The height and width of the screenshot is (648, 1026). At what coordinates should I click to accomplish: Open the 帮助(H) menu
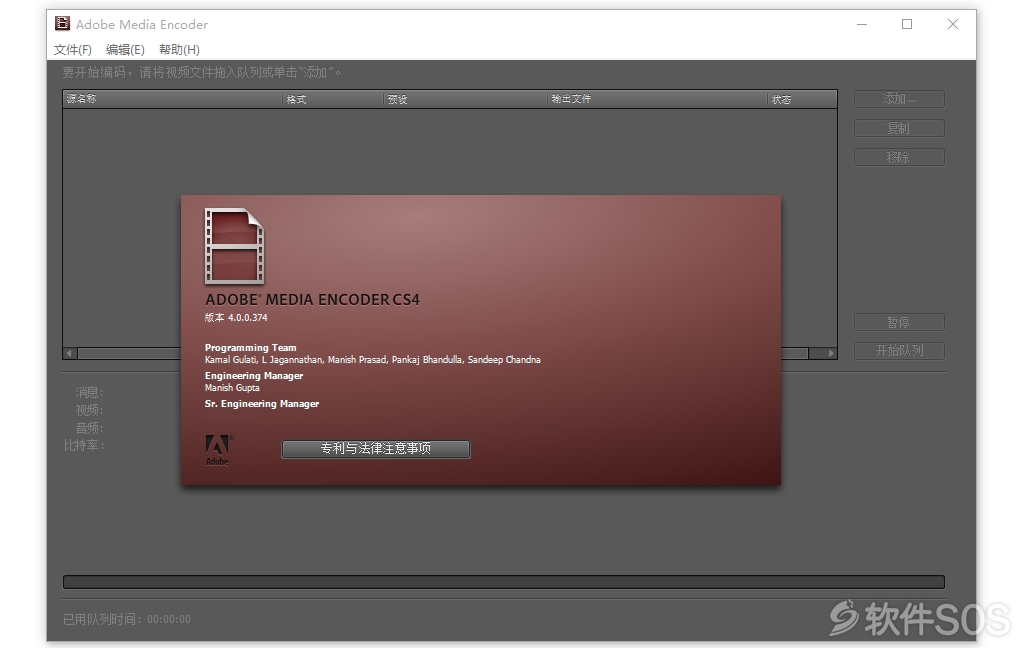point(179,50)
